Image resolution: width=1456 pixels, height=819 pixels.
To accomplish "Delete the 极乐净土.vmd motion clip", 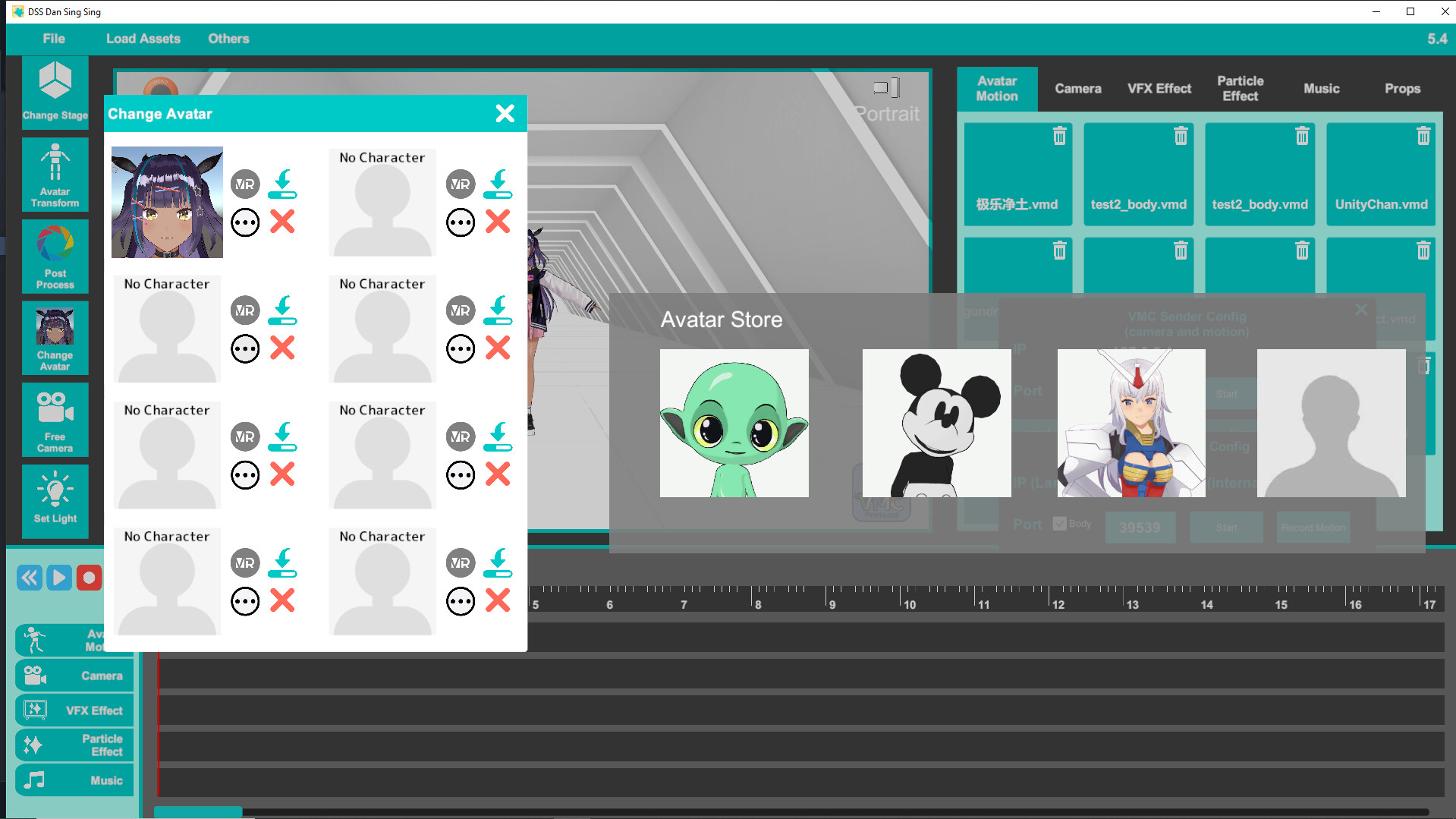I will (x=1058, y=137).
